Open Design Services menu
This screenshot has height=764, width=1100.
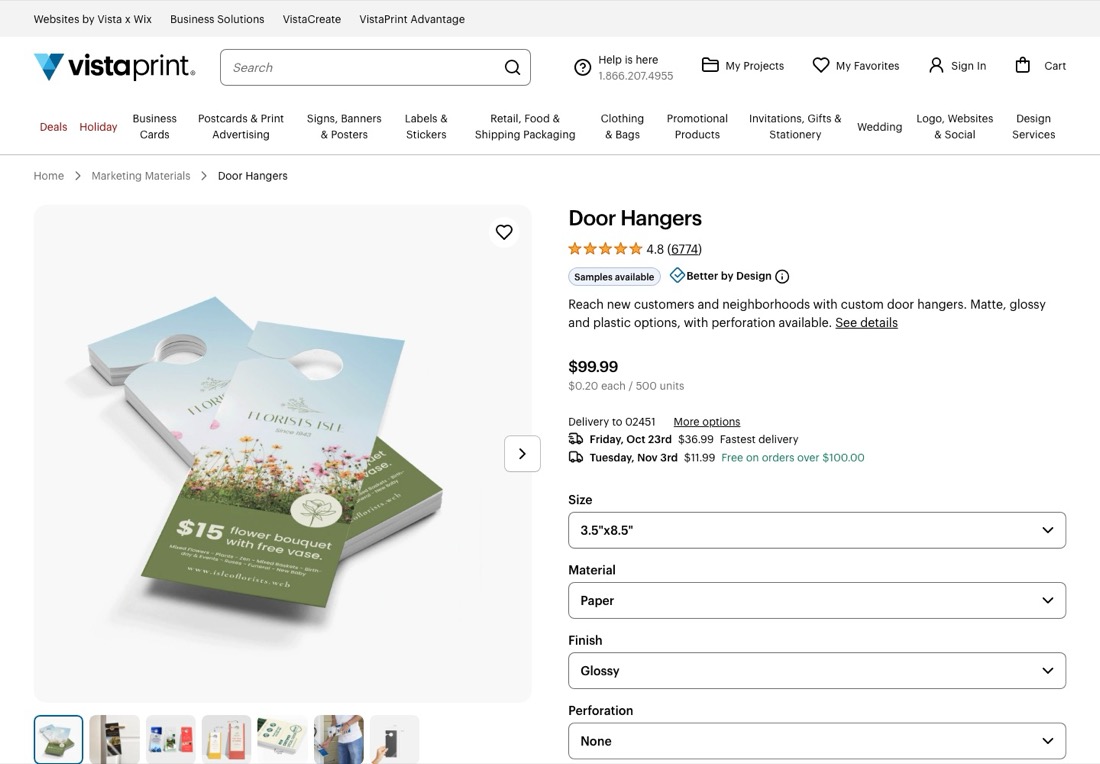click(1033, 126)
